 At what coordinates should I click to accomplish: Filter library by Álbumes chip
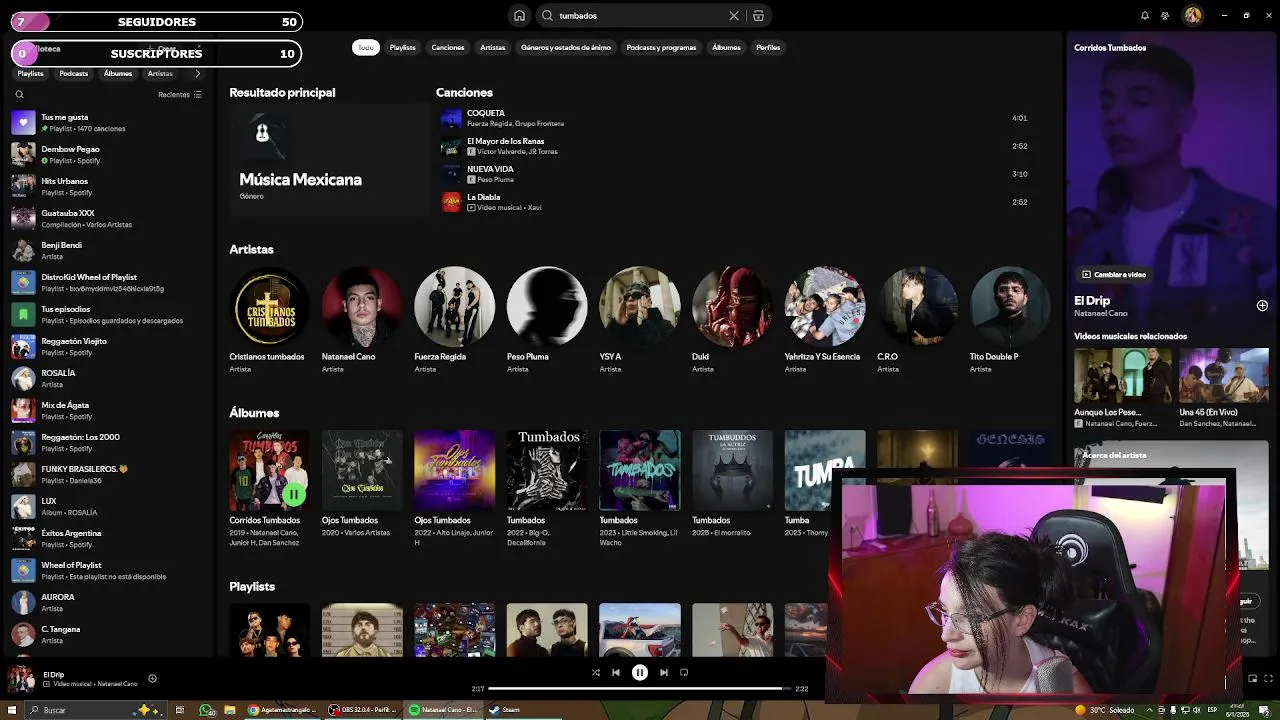[117, 73]
